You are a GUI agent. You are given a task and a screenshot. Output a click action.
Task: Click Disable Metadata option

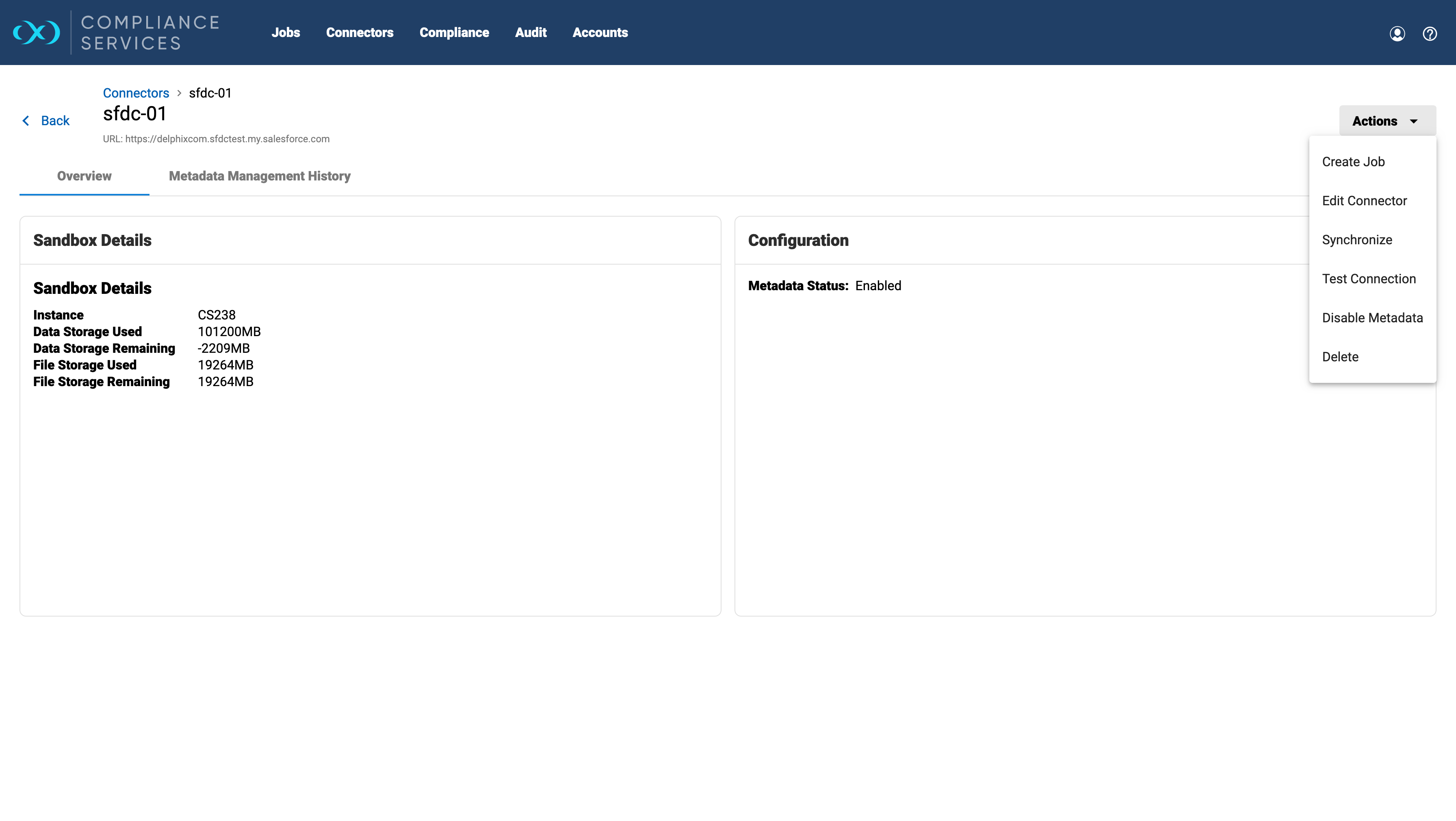[1372, 318]
